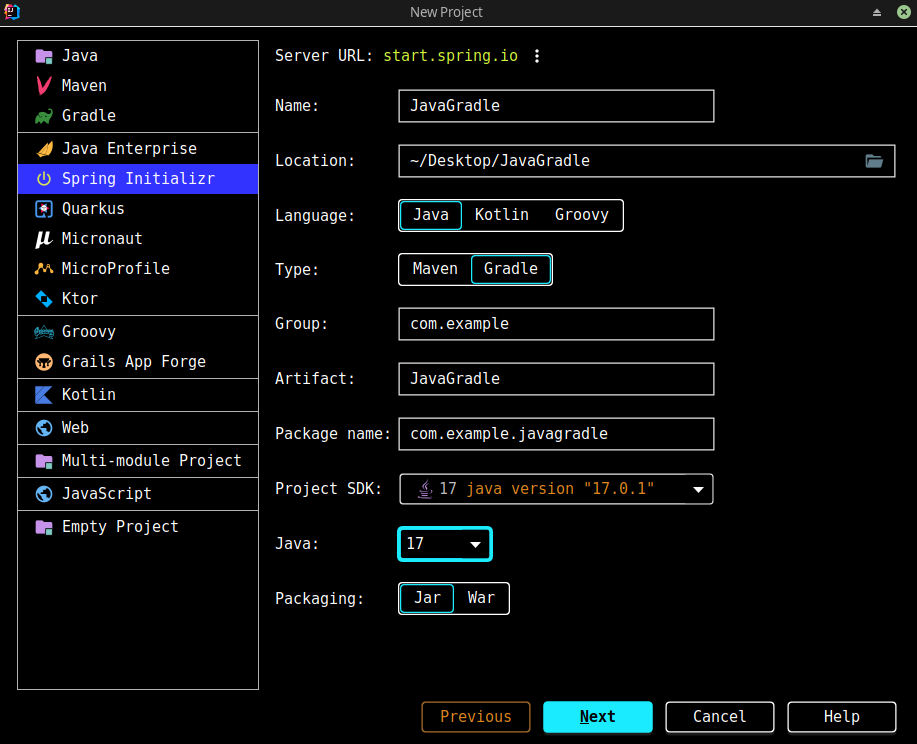Viewport: 917px width, 744px height.
Task: Choose the Grails App Forge icon
Action: 43,362
